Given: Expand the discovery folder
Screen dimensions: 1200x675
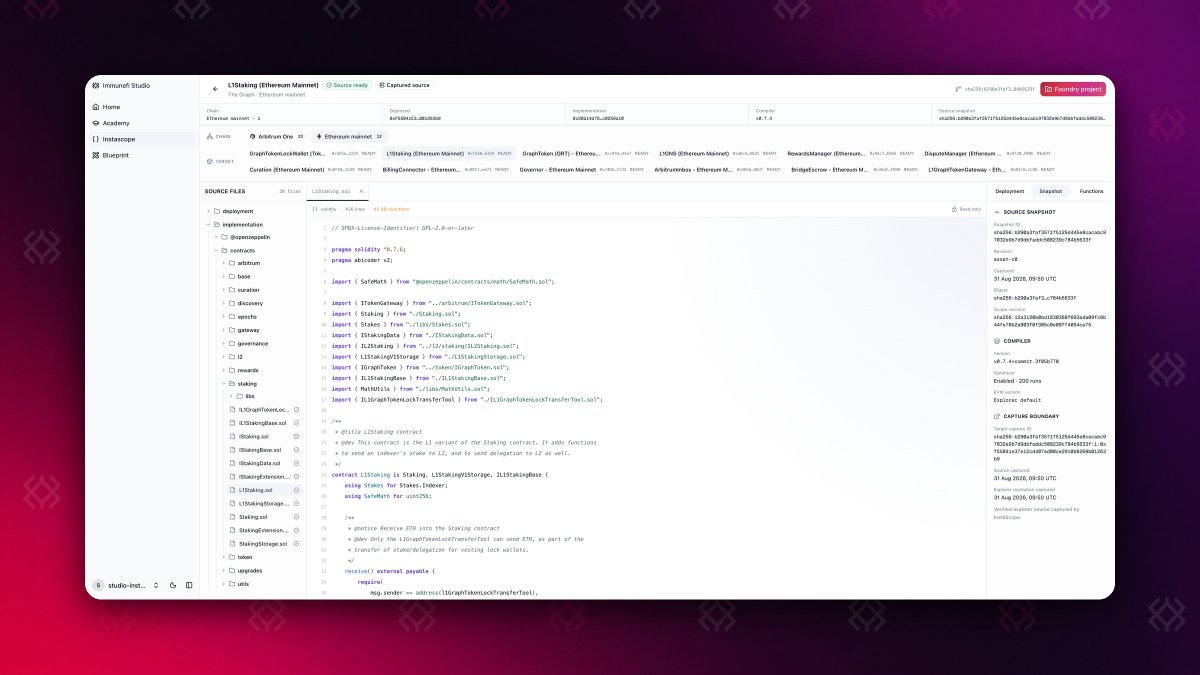Looking at the screenshot, I should pyautogui.click(x=250, y=303).
